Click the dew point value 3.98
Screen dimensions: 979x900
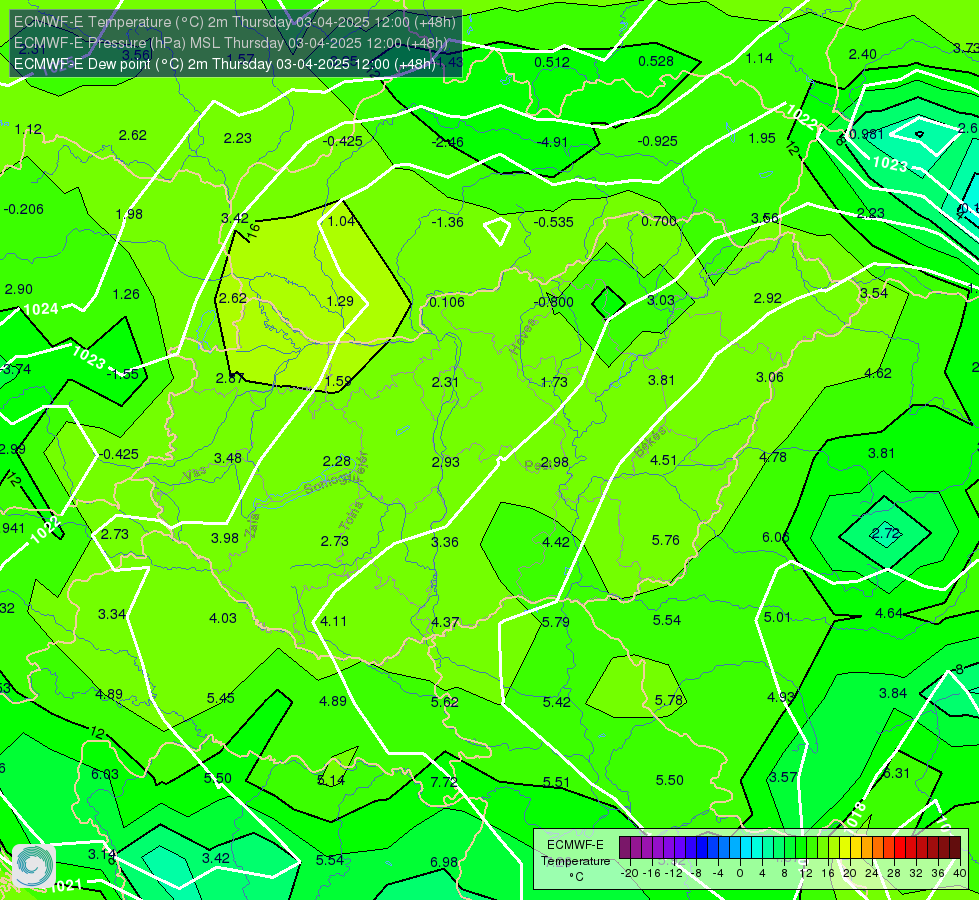pos(225,538)
